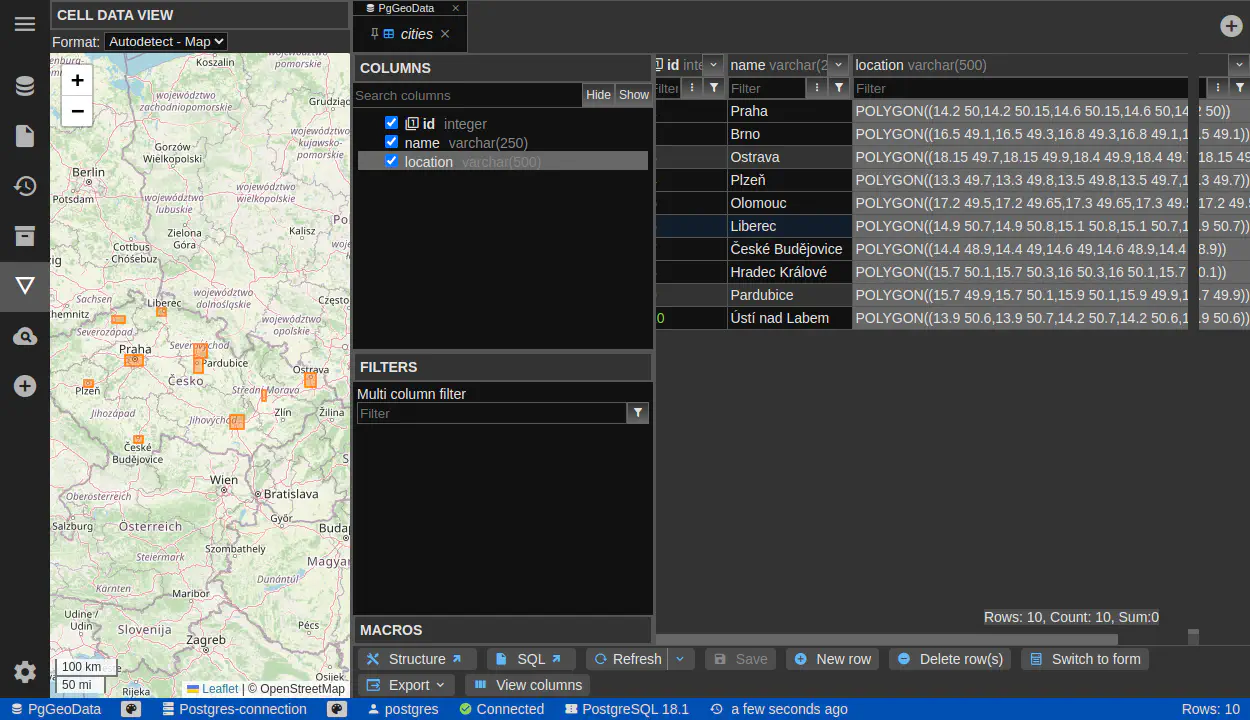Open the hamburger menu in sidebar
Screen dimensions: 1250x720
coord(25,24)
